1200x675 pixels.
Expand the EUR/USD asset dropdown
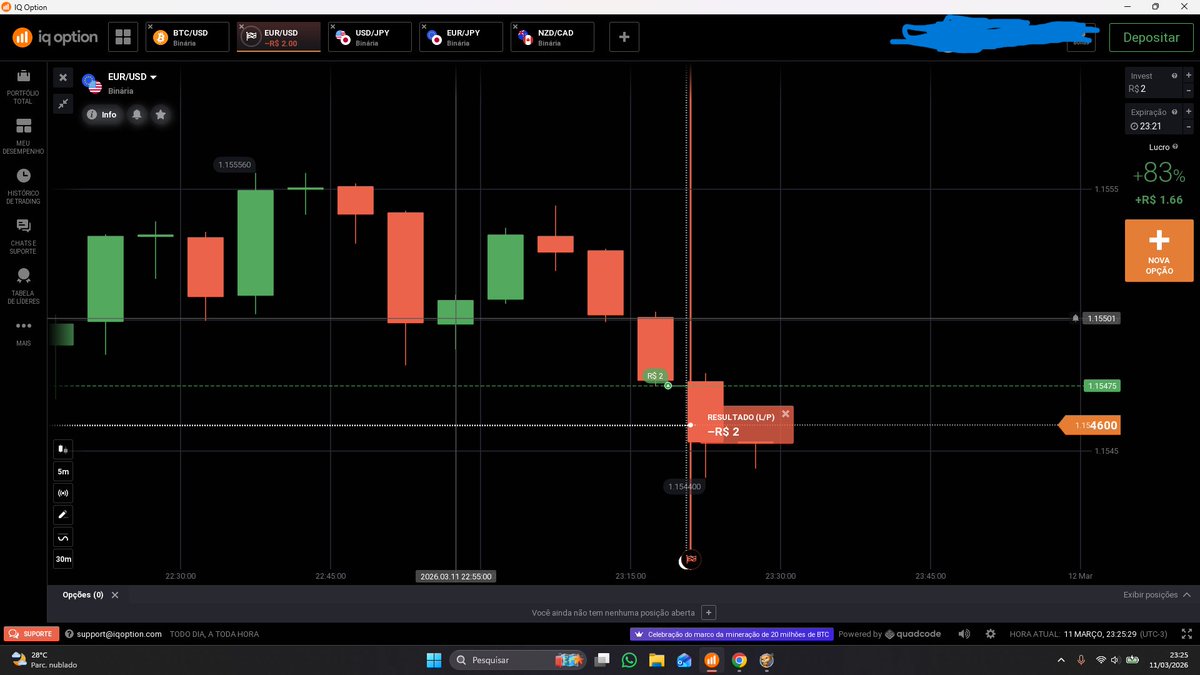click(x=154, y=77)
